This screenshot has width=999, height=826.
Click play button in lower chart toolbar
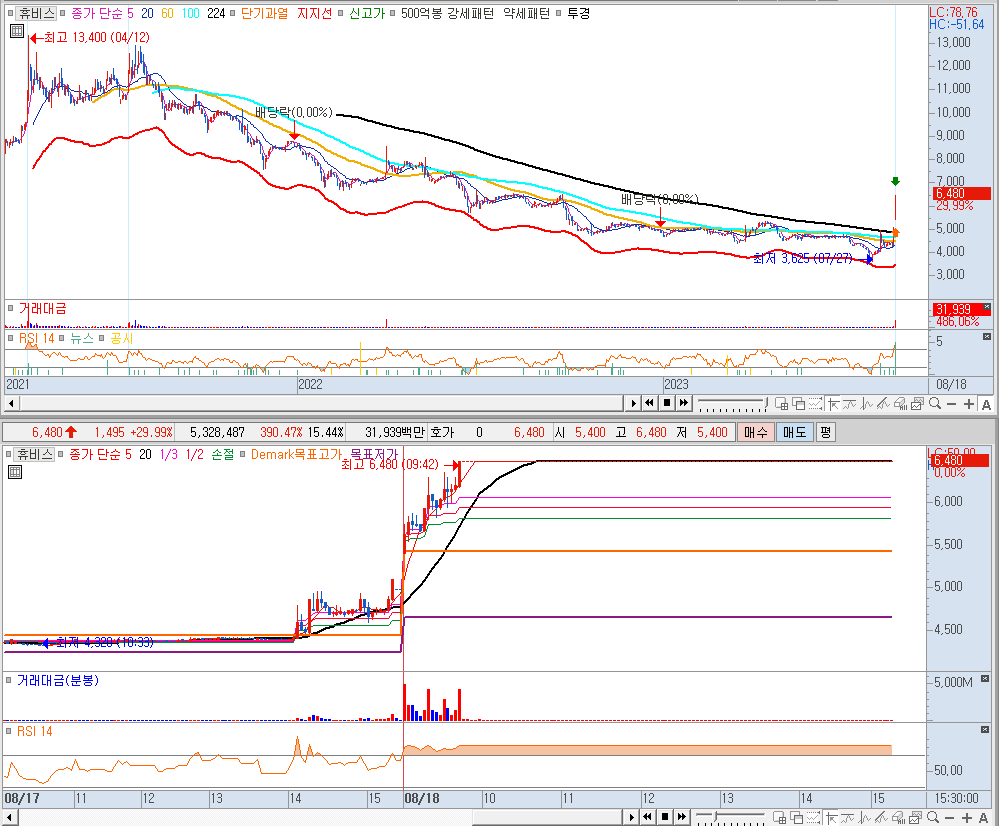click(x=632, y=817)
